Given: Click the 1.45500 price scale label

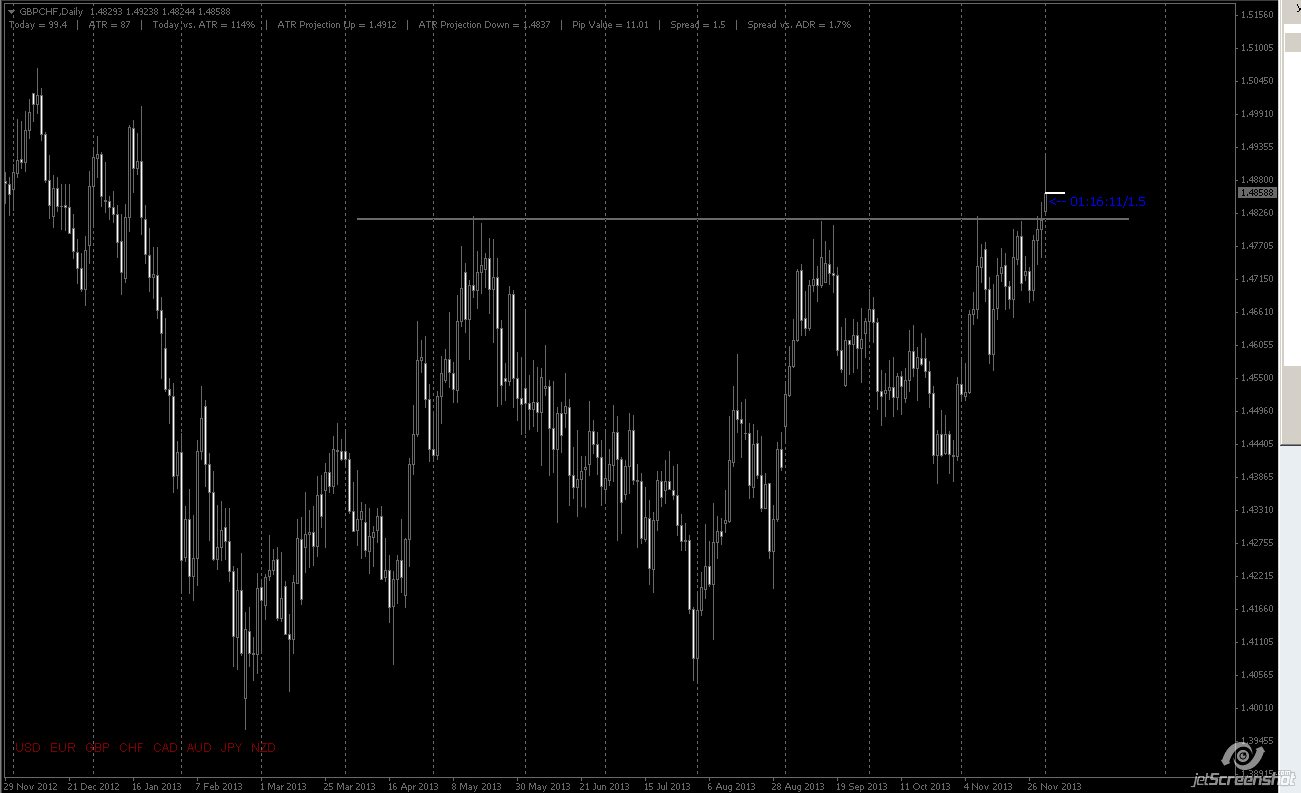Looking at the screenshot, I should click(x=1256, y=378).
